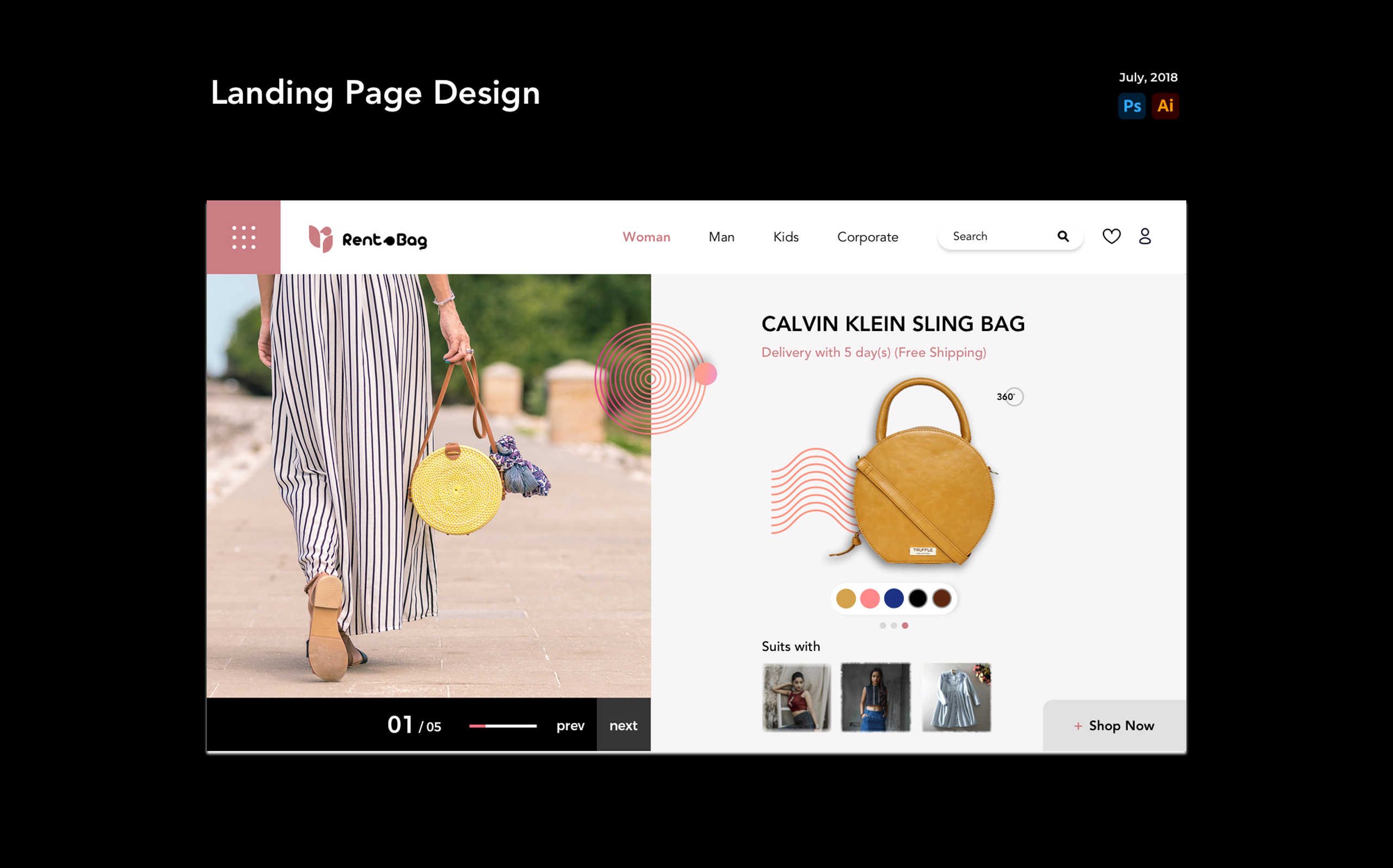Click the Free Shipping delivery text
The height and width of the screenshot is (868, 1393).
click(873, 353)
